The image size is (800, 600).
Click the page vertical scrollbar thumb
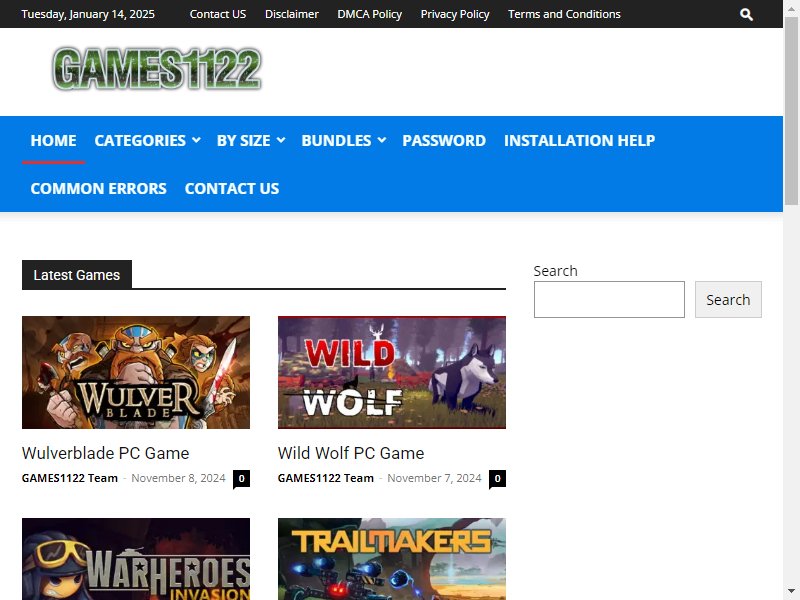791,111
